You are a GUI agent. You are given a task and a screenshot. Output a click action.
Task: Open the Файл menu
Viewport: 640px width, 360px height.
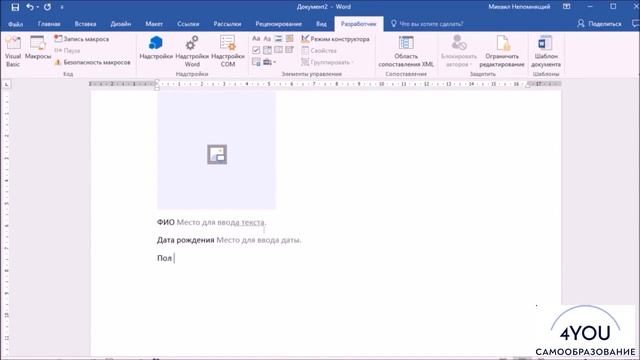tap(16, 24)
